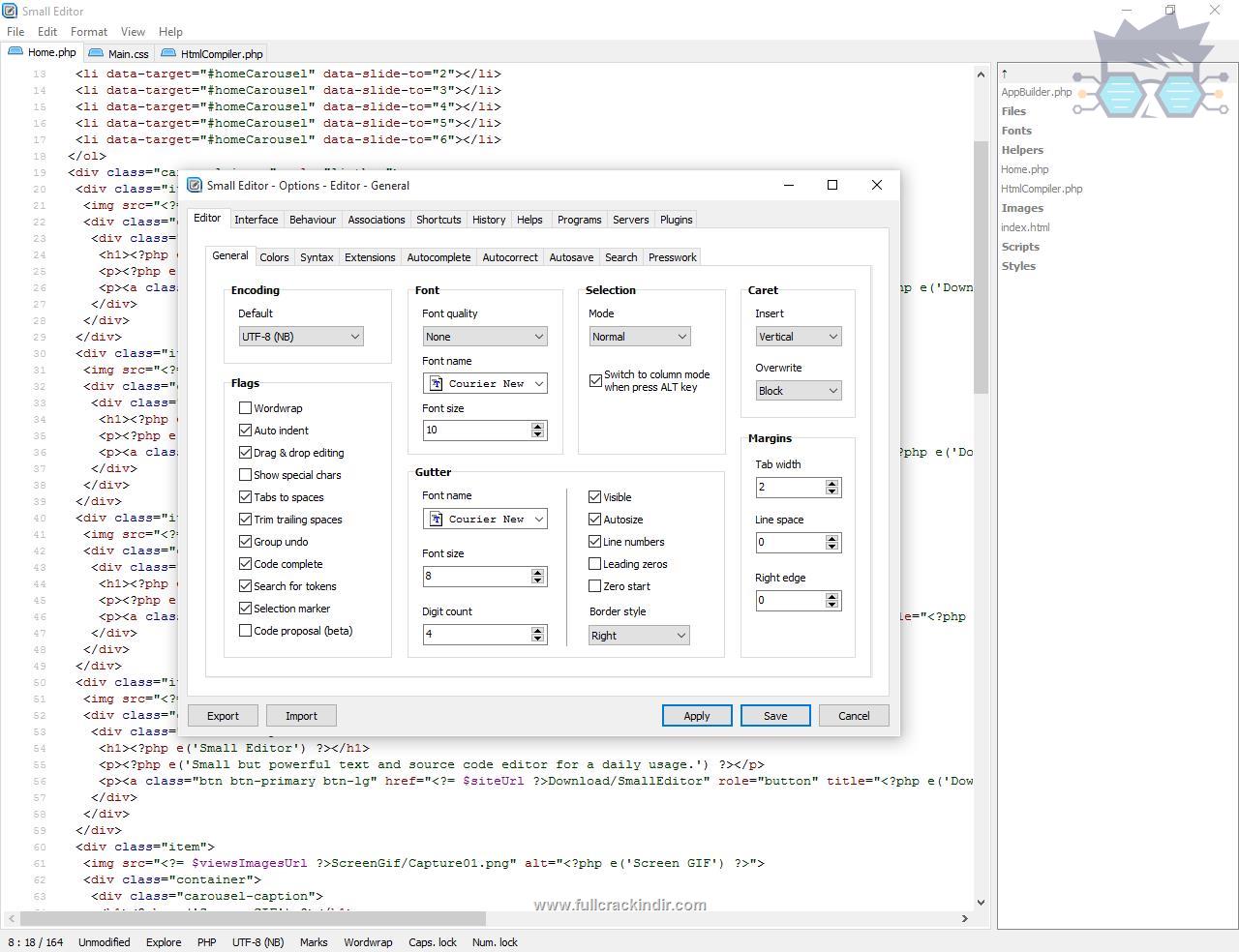1239x952 pixels.
Task: Open the Font quality dropdown
Action: coord(485,337)
